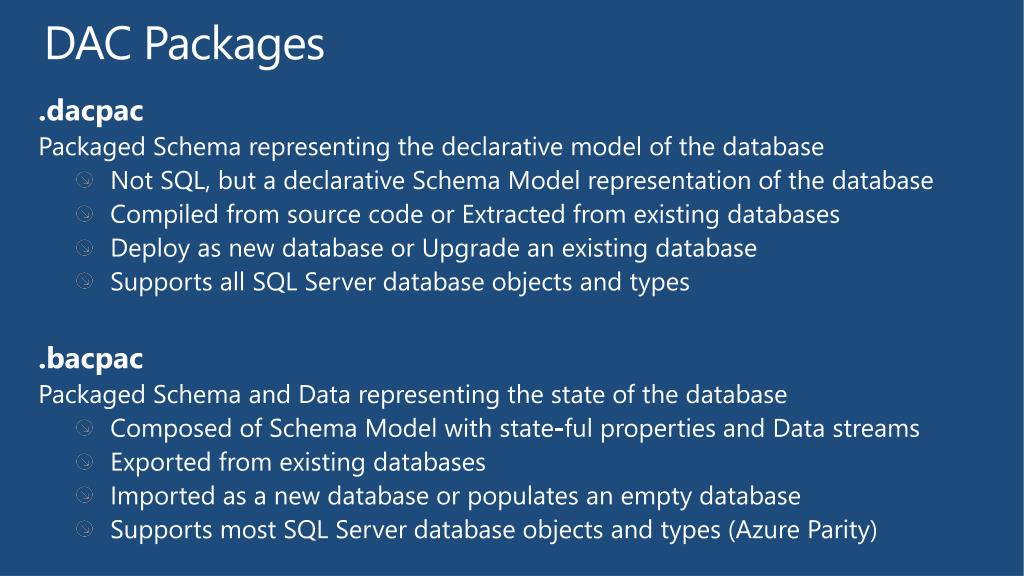Click the text "populates an empty database"
The height and width of the screenshot is (576, 1024).
coord(633,497)
